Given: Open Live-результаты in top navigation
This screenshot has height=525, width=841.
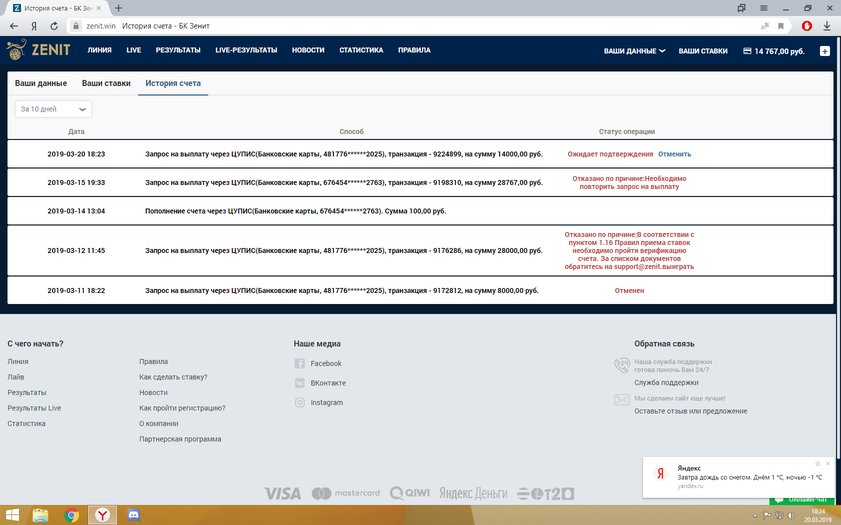Looking at the screenshot, I should 246,50.
